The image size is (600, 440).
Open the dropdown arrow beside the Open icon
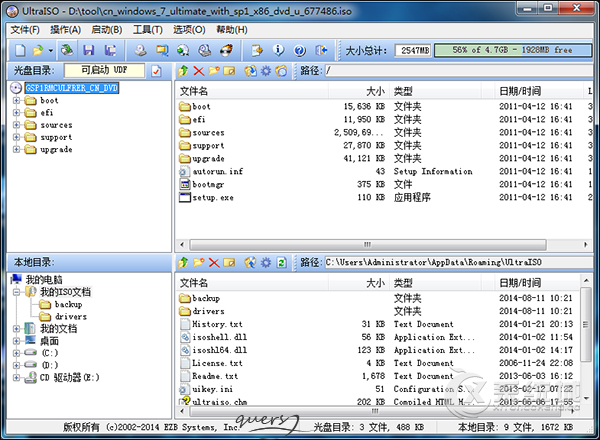(x=51, y=51)
